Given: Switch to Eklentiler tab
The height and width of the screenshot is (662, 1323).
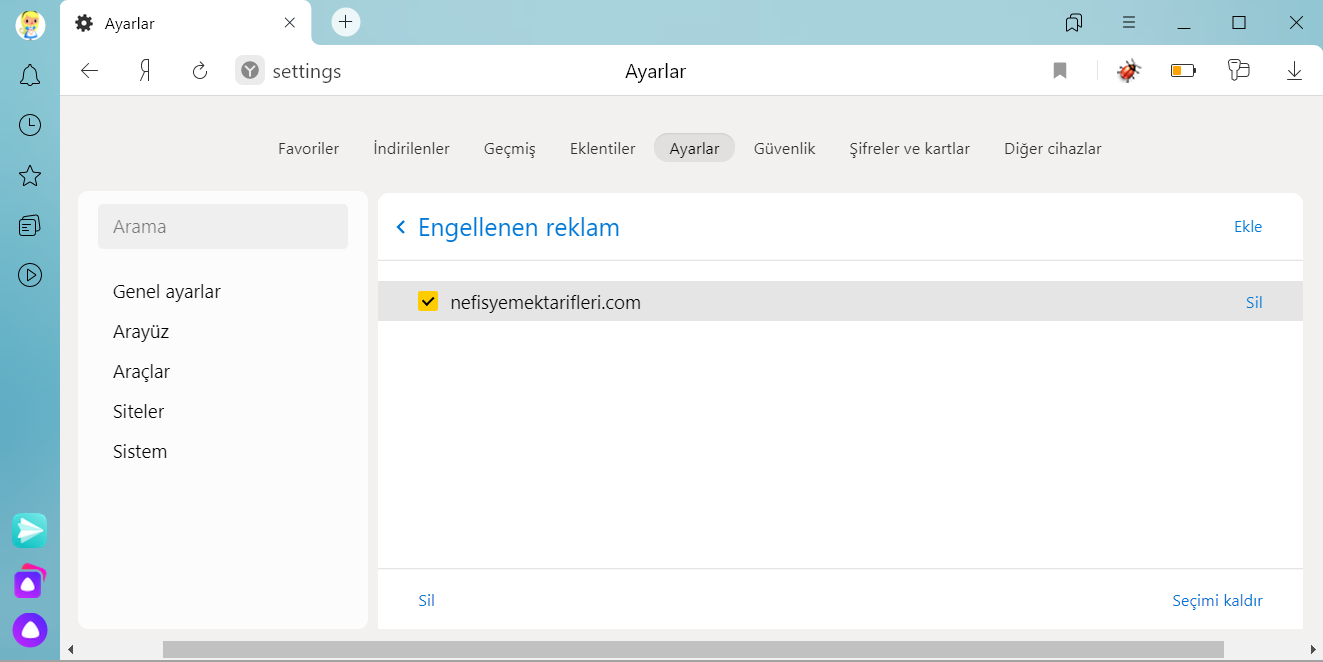Looking at the screenshot, I should (x=602, y=148).
